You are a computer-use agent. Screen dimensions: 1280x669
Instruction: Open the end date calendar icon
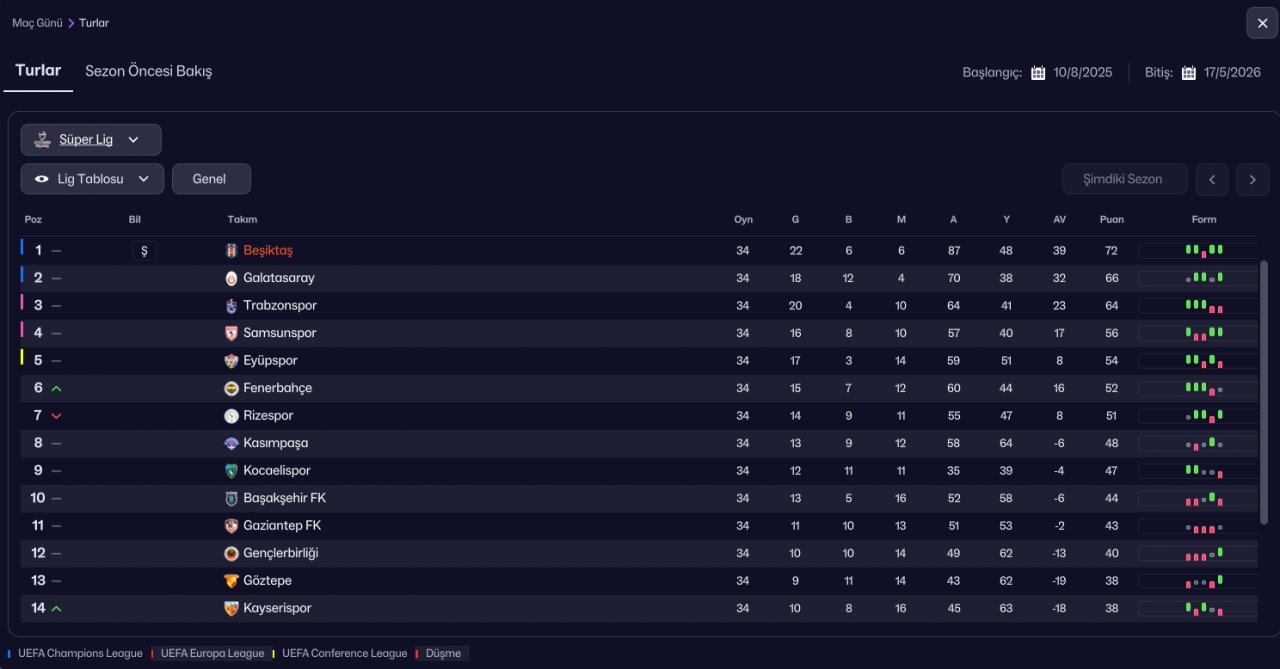(x=1189, y=73)
